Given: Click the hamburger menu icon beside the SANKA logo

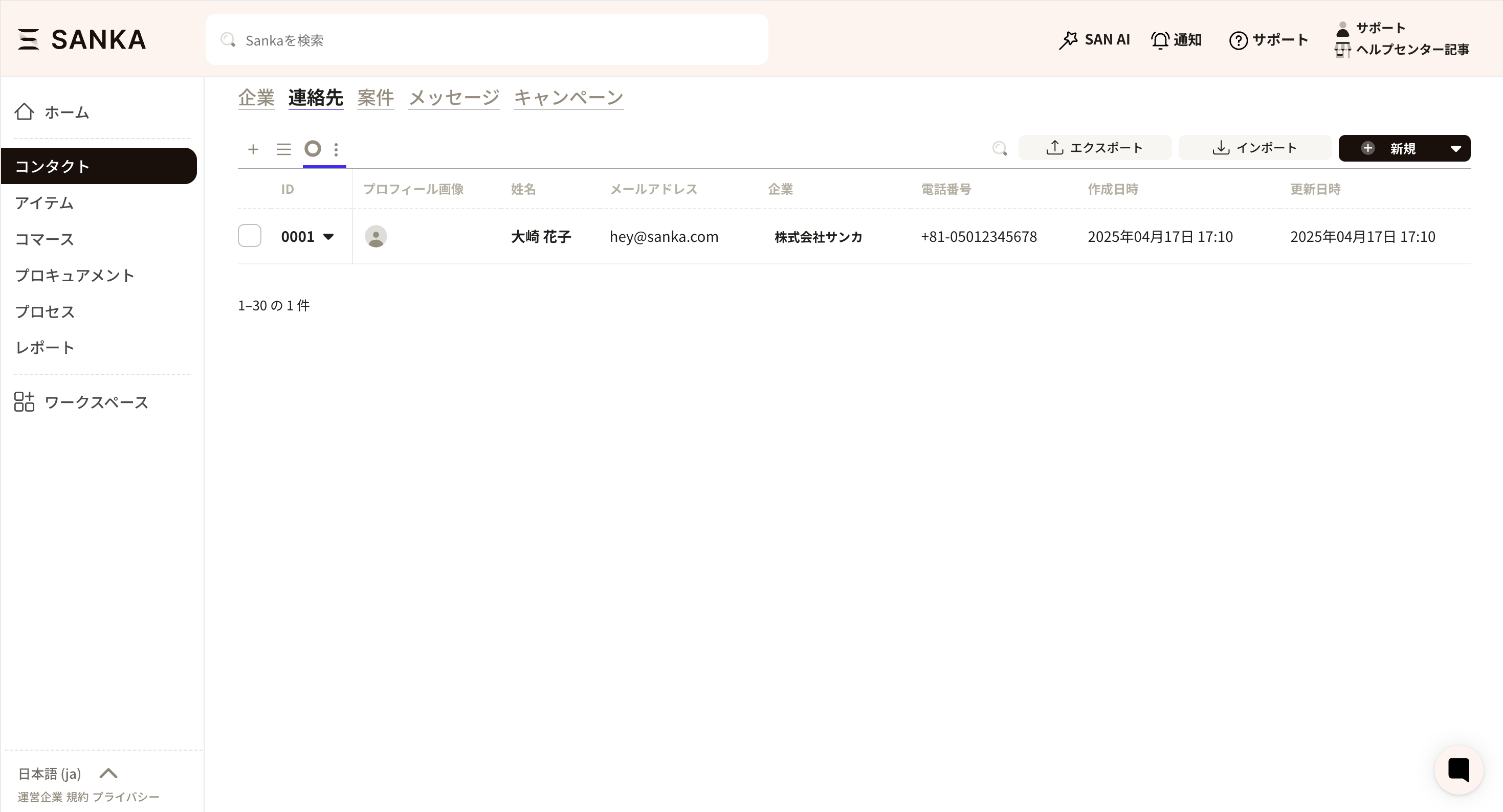Looking at the screenshot, I should pos(28,40).
